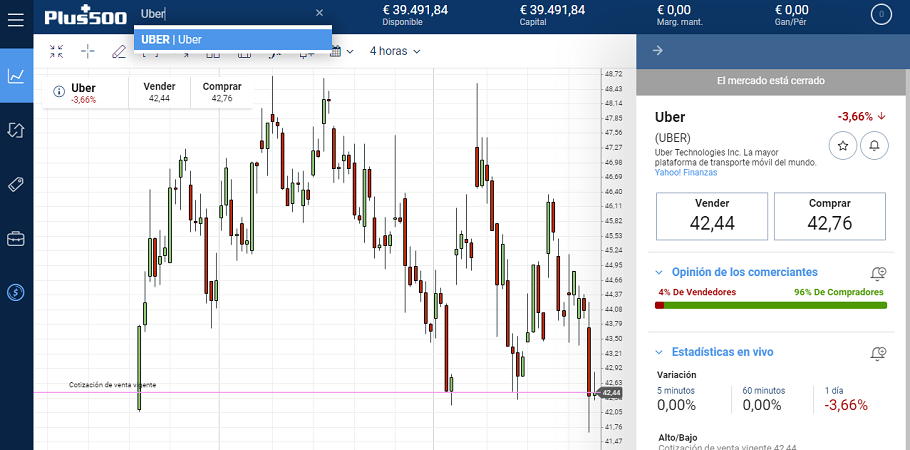Click the large Comprar 42,76 button

830,216
